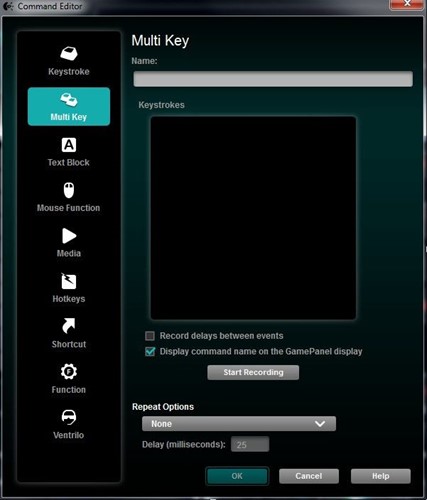Open the Help button
The width and height of the screenshot is (427, 500).
[x=380, y=476]
